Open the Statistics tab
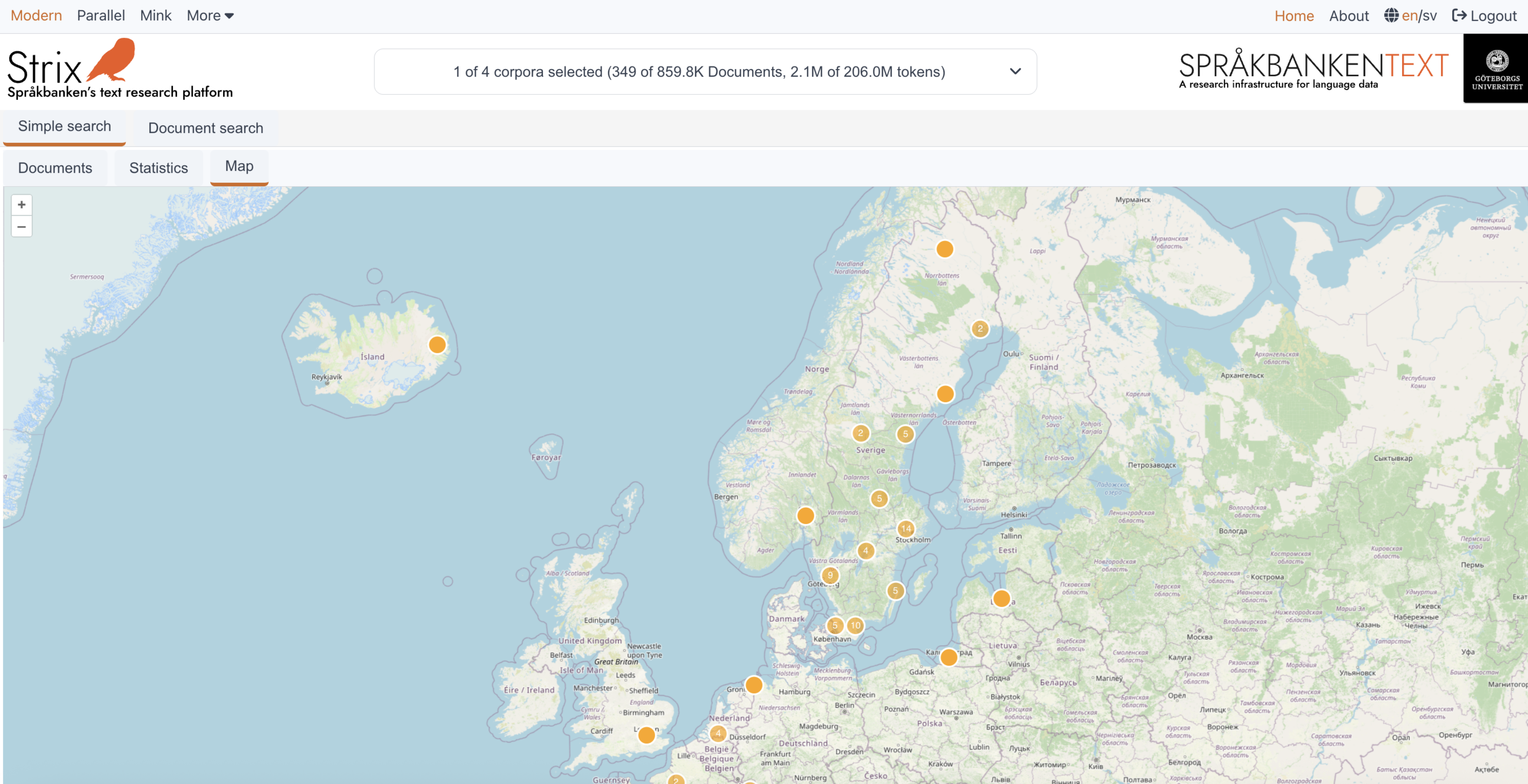This screenshot has width=1528, height=784. (158, 168)
